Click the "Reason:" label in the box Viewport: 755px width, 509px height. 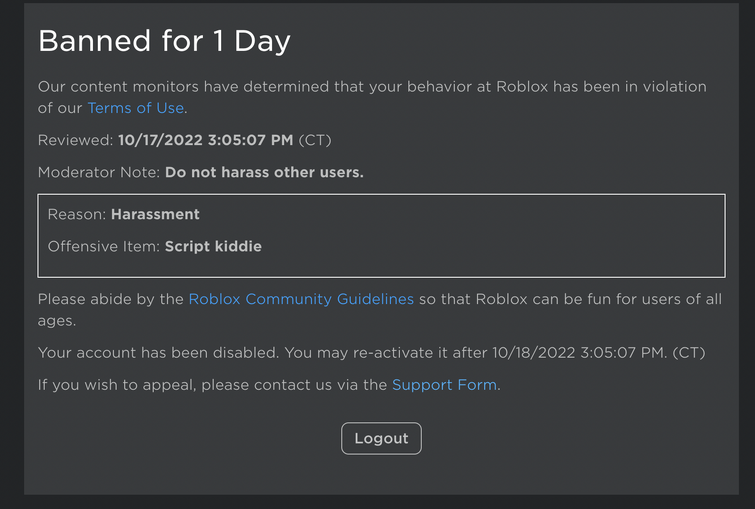(77, 214)
